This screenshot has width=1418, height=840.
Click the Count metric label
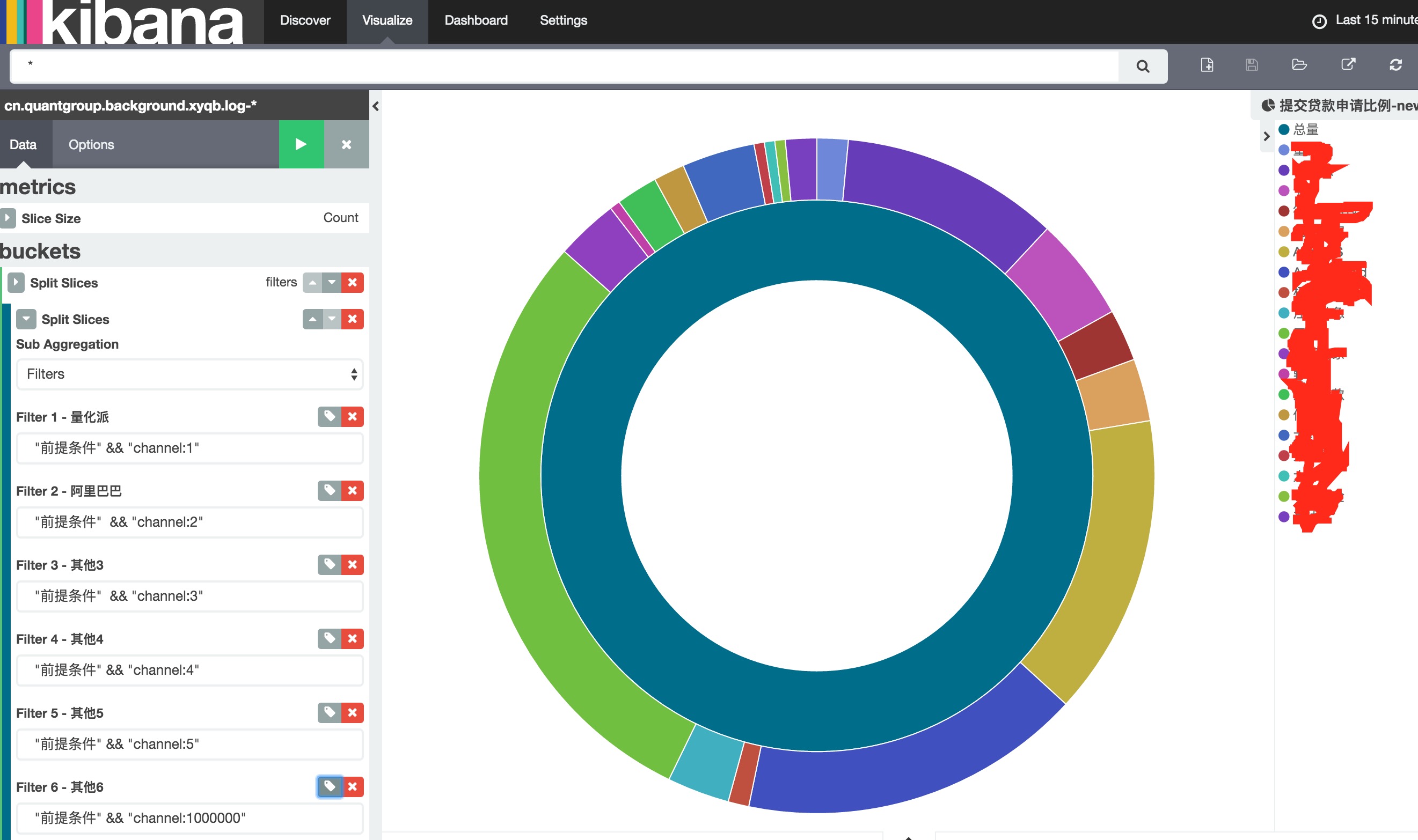click(341, 218)
